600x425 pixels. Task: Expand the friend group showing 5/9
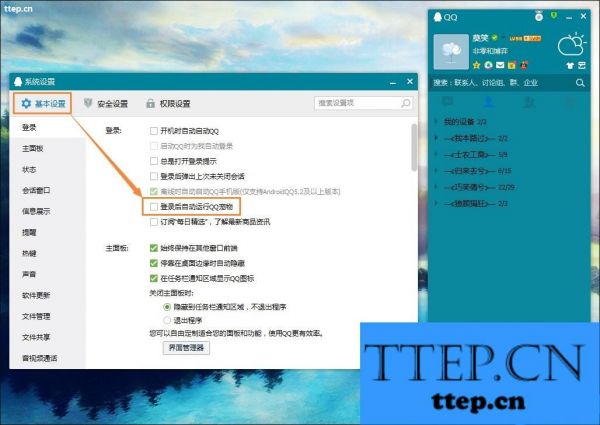(436, 155)
